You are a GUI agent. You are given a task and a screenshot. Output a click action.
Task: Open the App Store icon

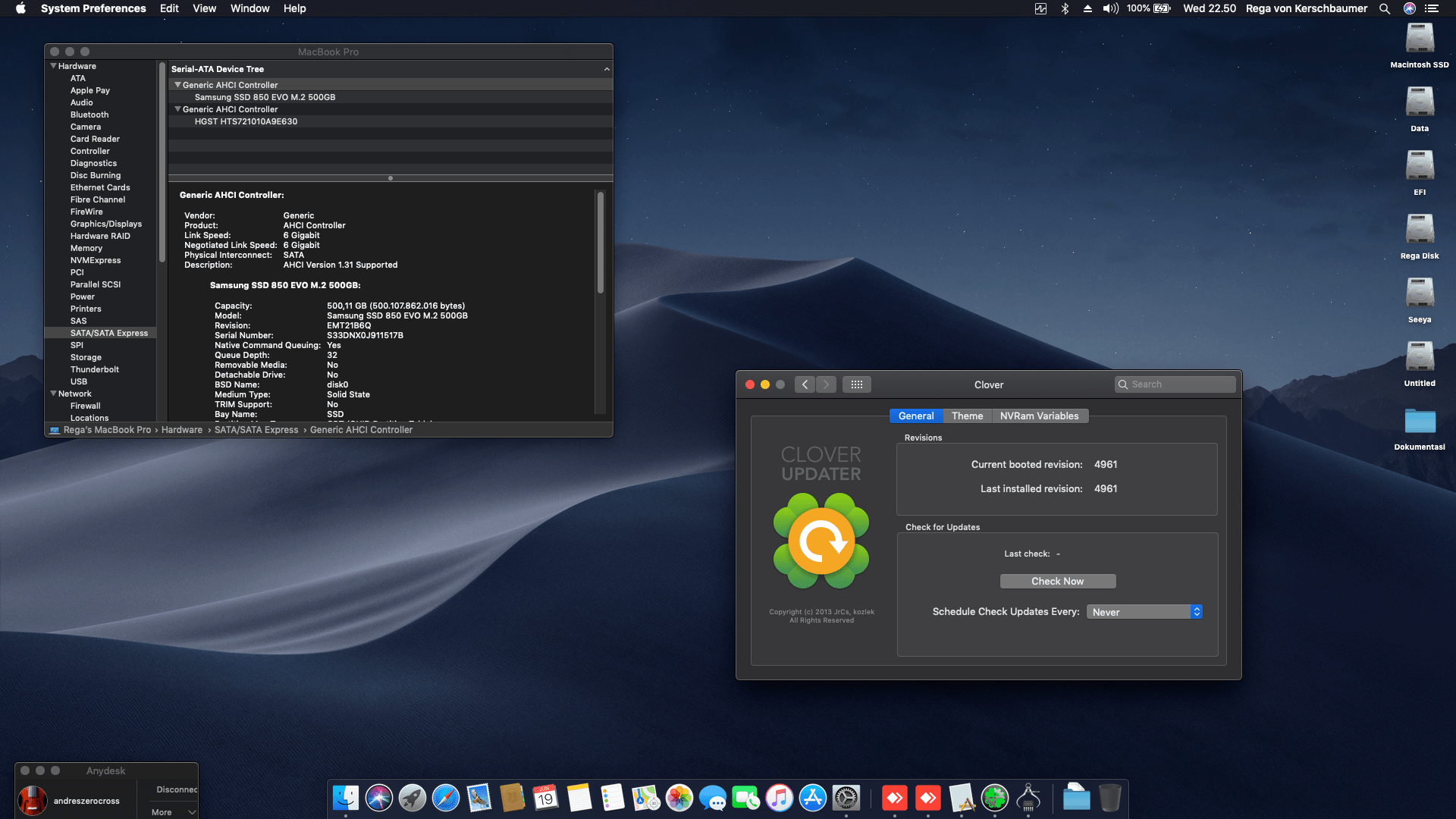point(812,798)
